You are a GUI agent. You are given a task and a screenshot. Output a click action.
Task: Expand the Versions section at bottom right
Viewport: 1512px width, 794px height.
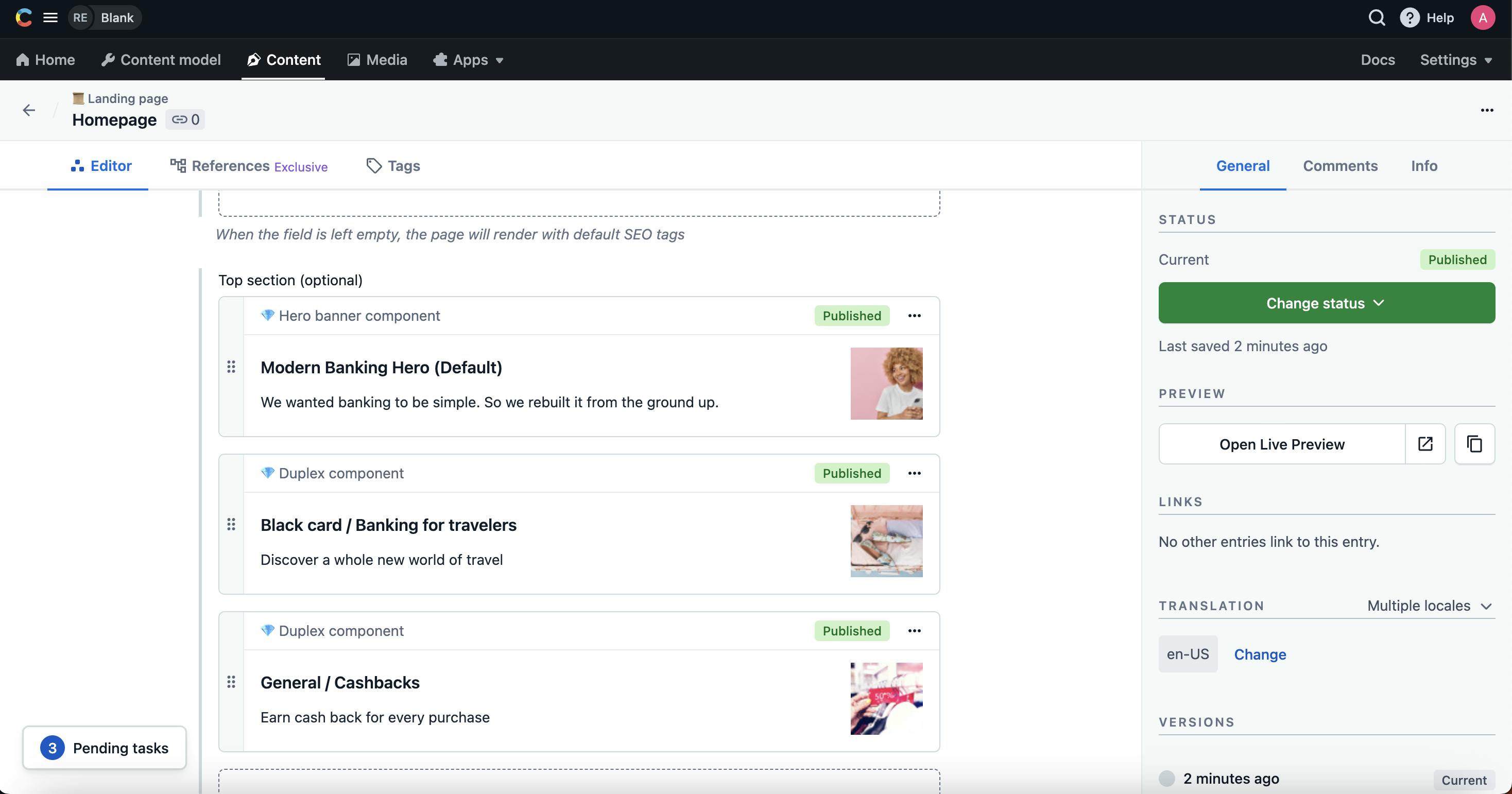tap(1196, 721)
